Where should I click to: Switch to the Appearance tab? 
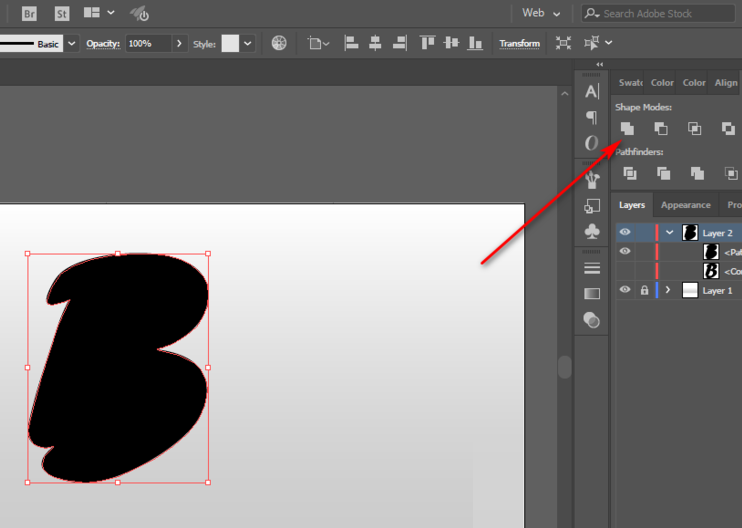coord(685,205)
